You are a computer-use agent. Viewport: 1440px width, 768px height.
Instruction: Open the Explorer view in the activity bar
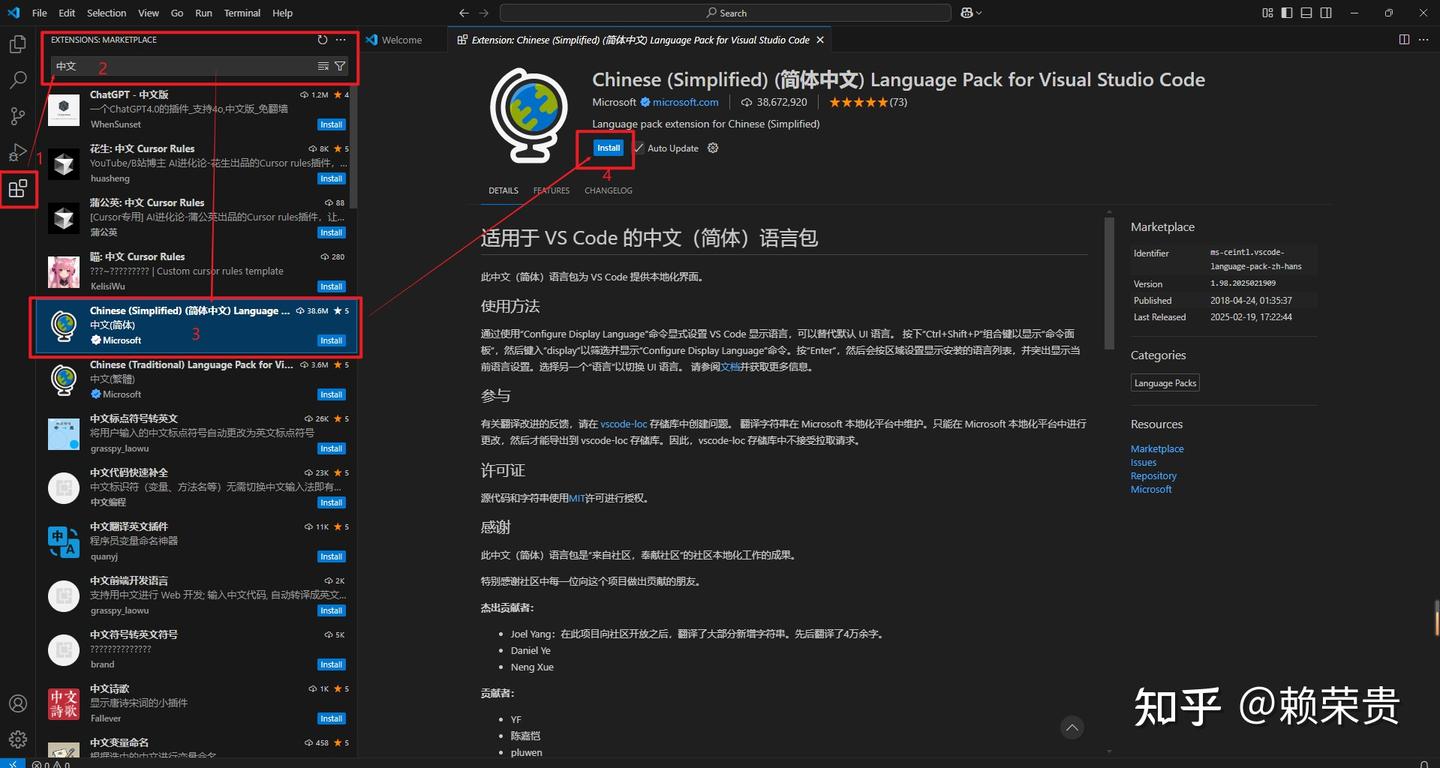[x=17, y=44]
